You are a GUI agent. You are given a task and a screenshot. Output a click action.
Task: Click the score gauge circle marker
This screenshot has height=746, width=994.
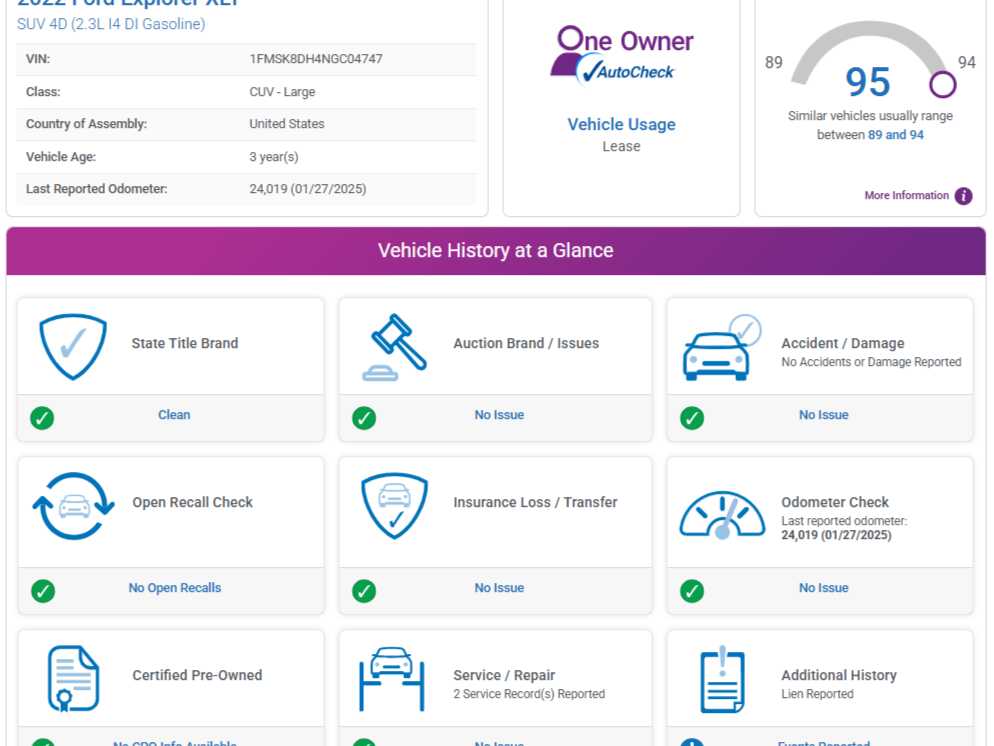click(x=943, y=84)
